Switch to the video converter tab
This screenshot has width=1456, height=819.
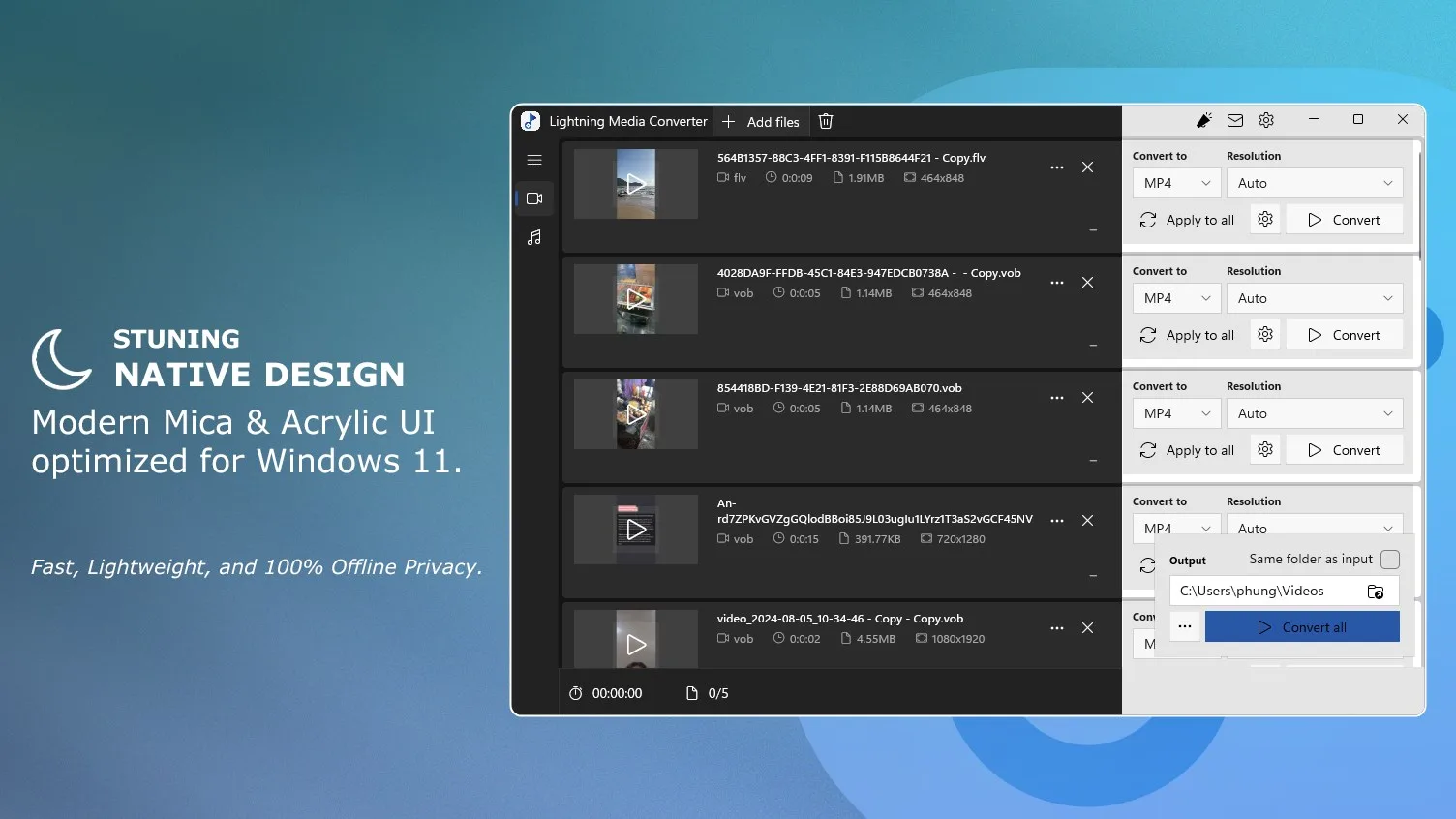[x=534, y=198]
